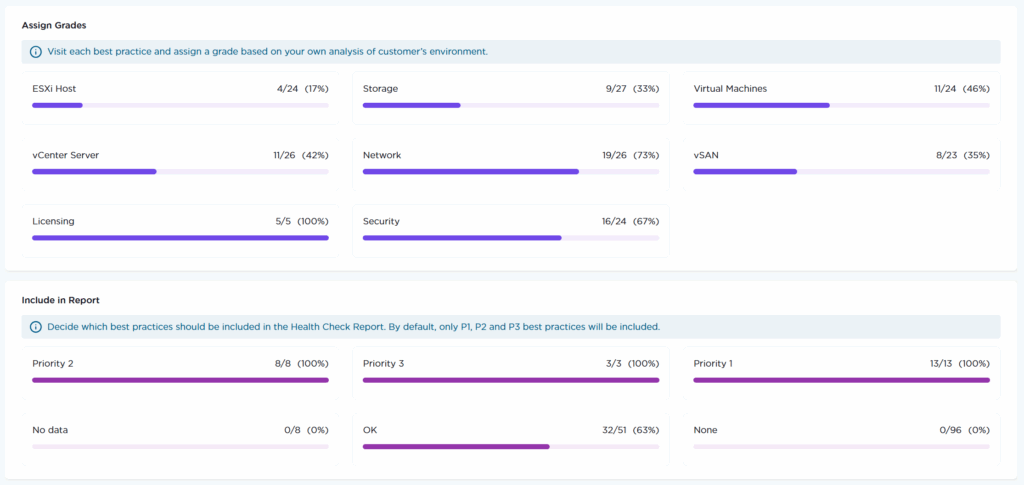Open the ESXi Host grade card

pyautogui.click(x=180, y=97)
